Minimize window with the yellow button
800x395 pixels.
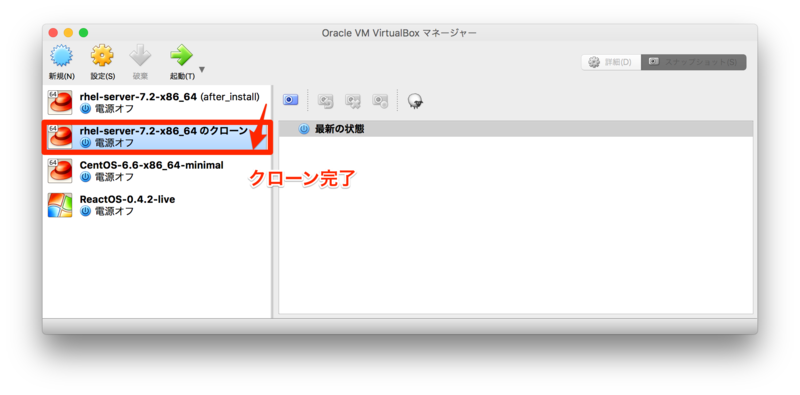(x=68, y=33)
